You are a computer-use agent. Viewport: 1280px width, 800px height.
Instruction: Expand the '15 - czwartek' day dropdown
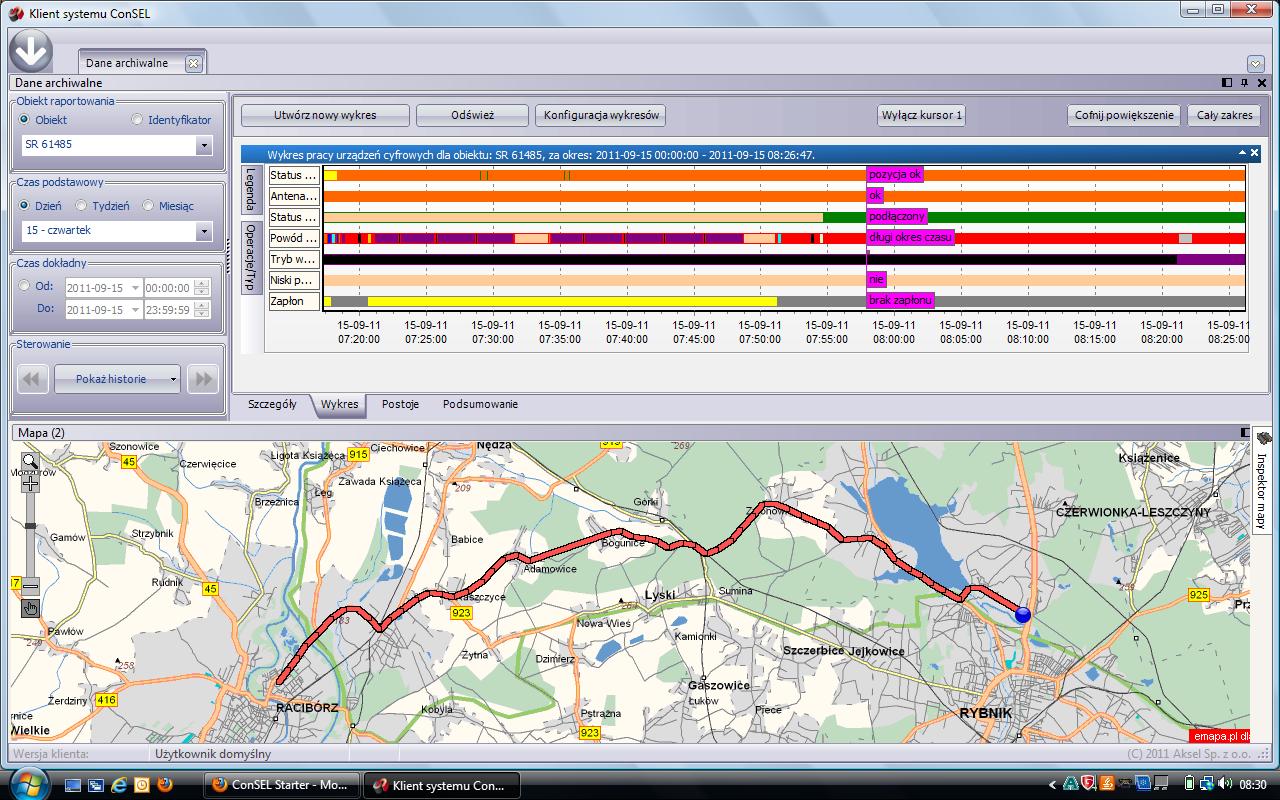204,231
